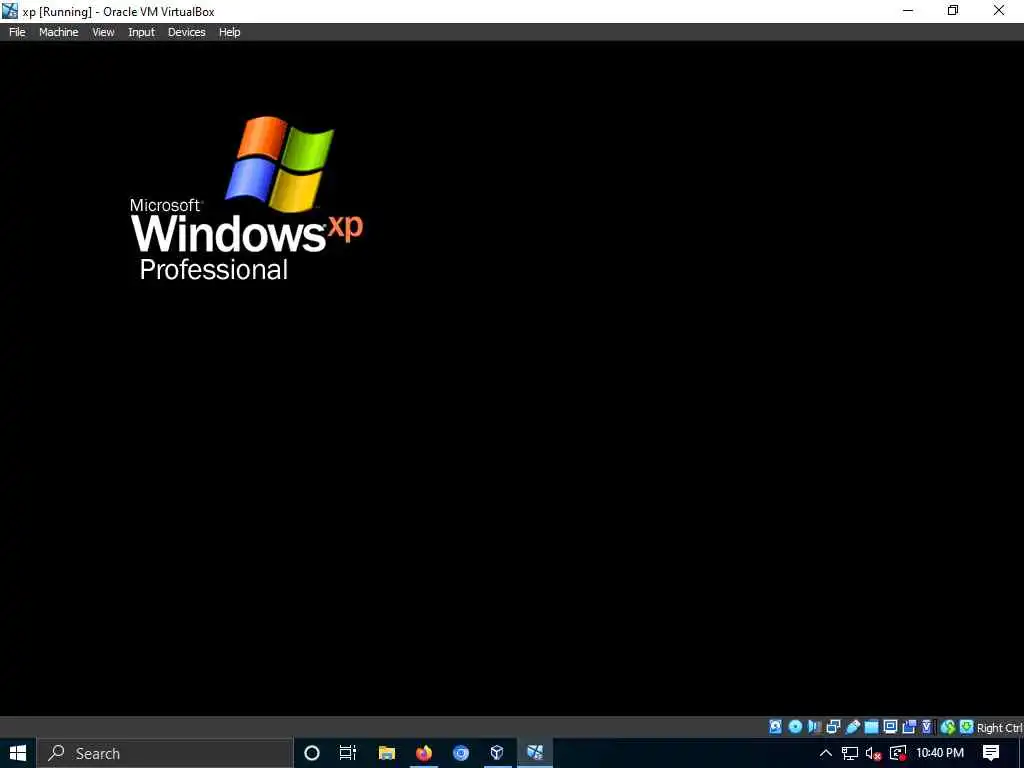Click the hard disk activity indicator
The image size is (1024, 768).
775,727
